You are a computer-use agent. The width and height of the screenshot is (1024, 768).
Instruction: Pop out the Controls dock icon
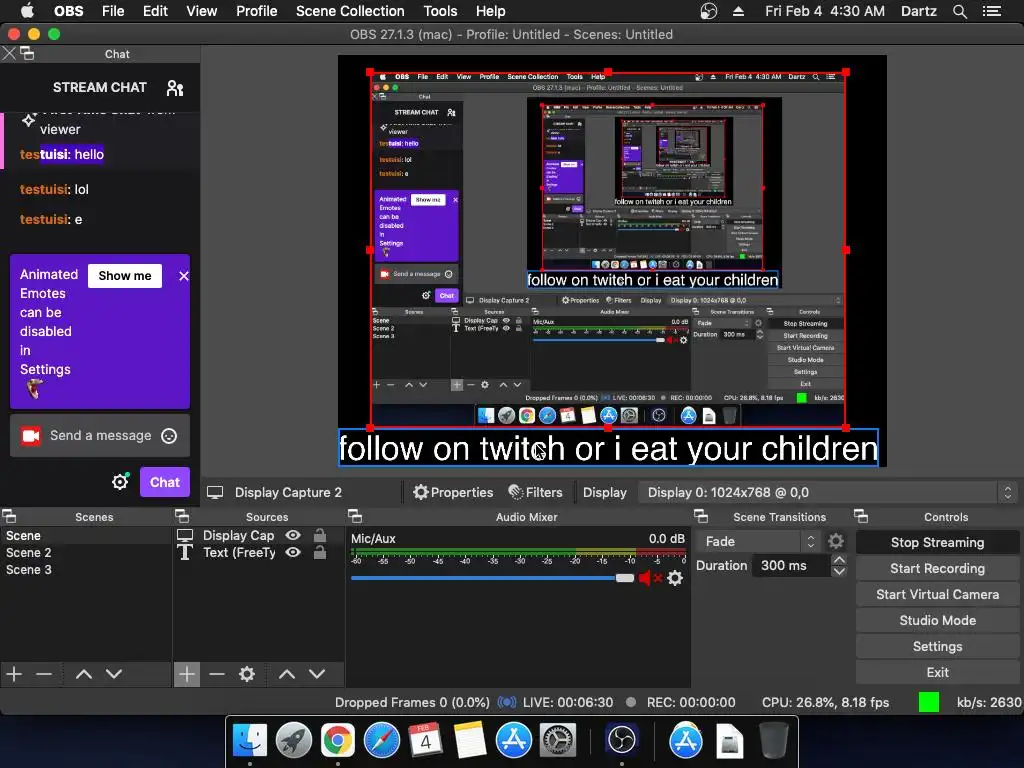coord(861,517)
